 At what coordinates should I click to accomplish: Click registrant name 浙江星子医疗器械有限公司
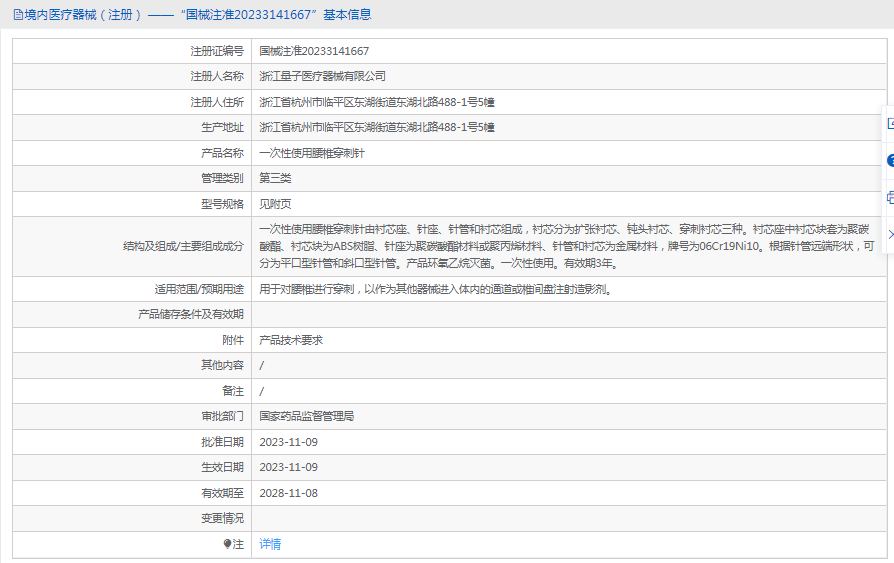coord(323,76)
